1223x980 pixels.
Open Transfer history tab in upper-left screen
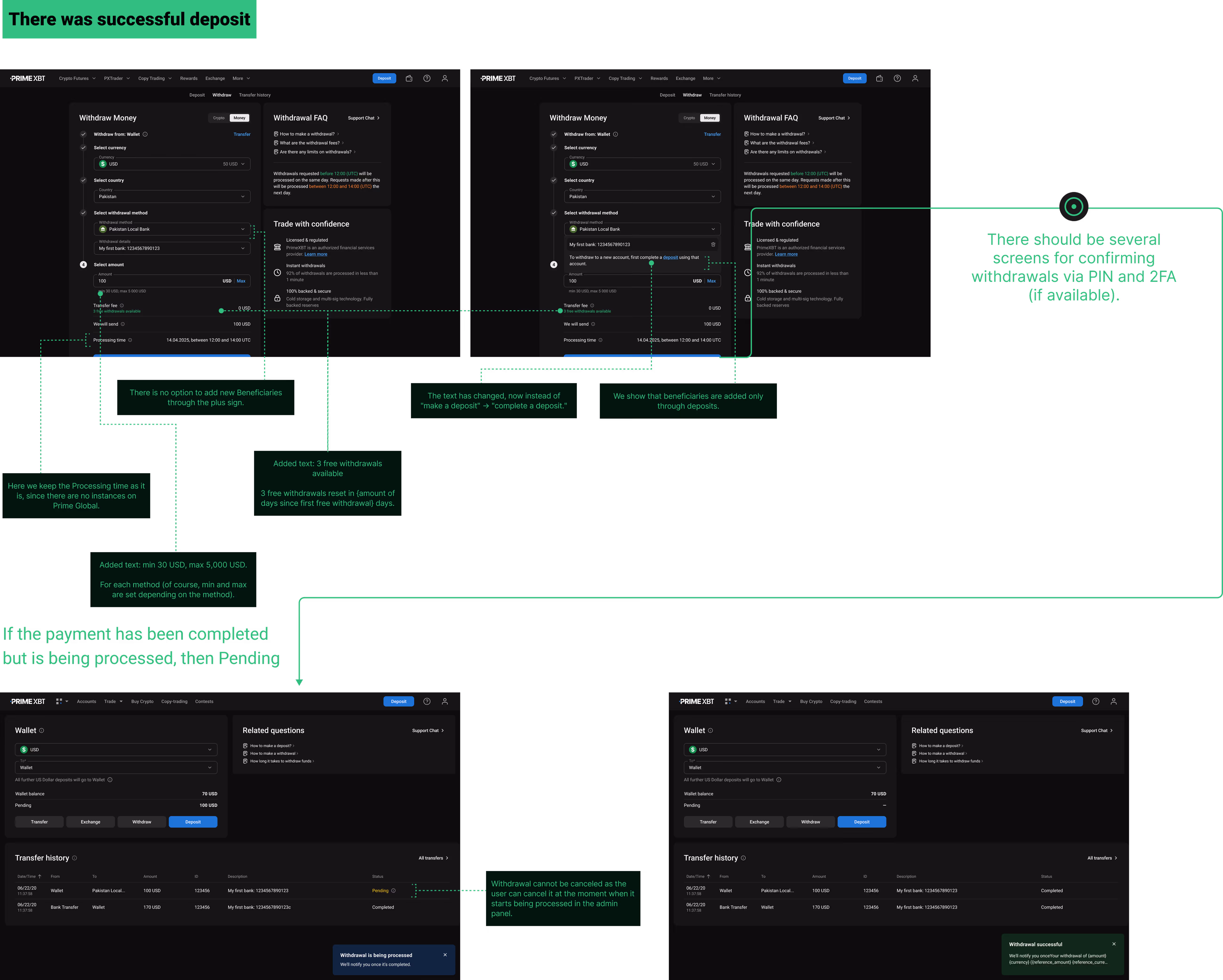point(255,95)
